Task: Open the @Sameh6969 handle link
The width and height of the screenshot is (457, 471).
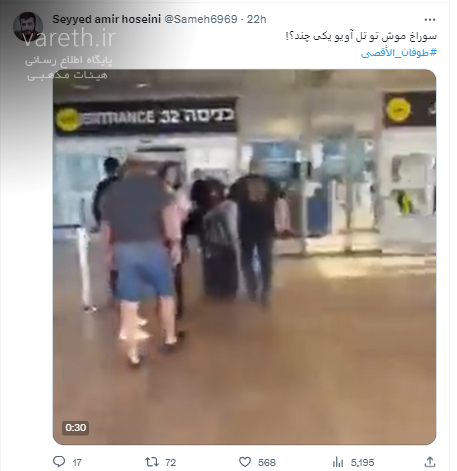Action: [201, 19]
